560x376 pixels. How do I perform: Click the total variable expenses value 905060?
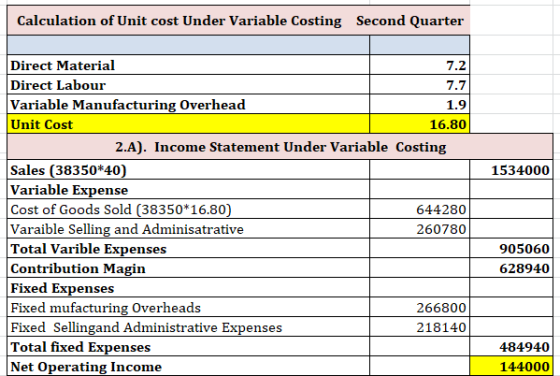[x=511, y=248]
